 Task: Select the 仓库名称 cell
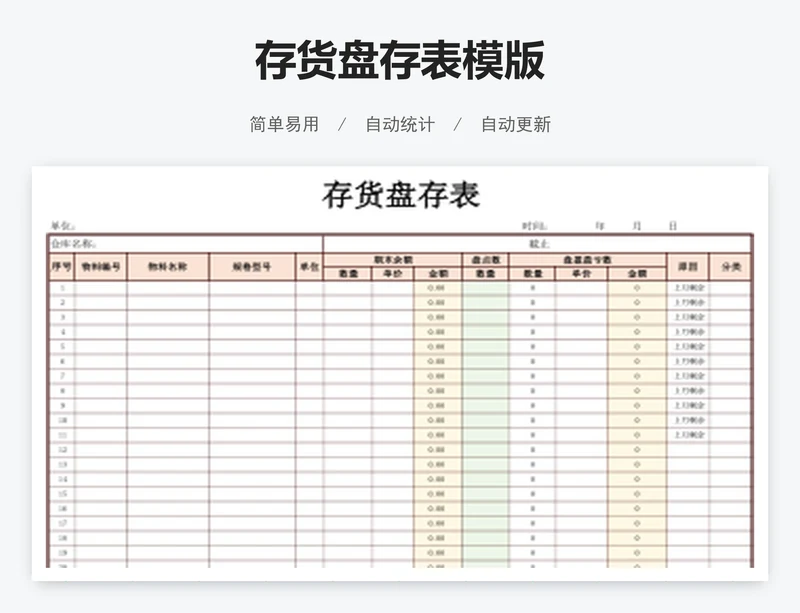[186, 244]
